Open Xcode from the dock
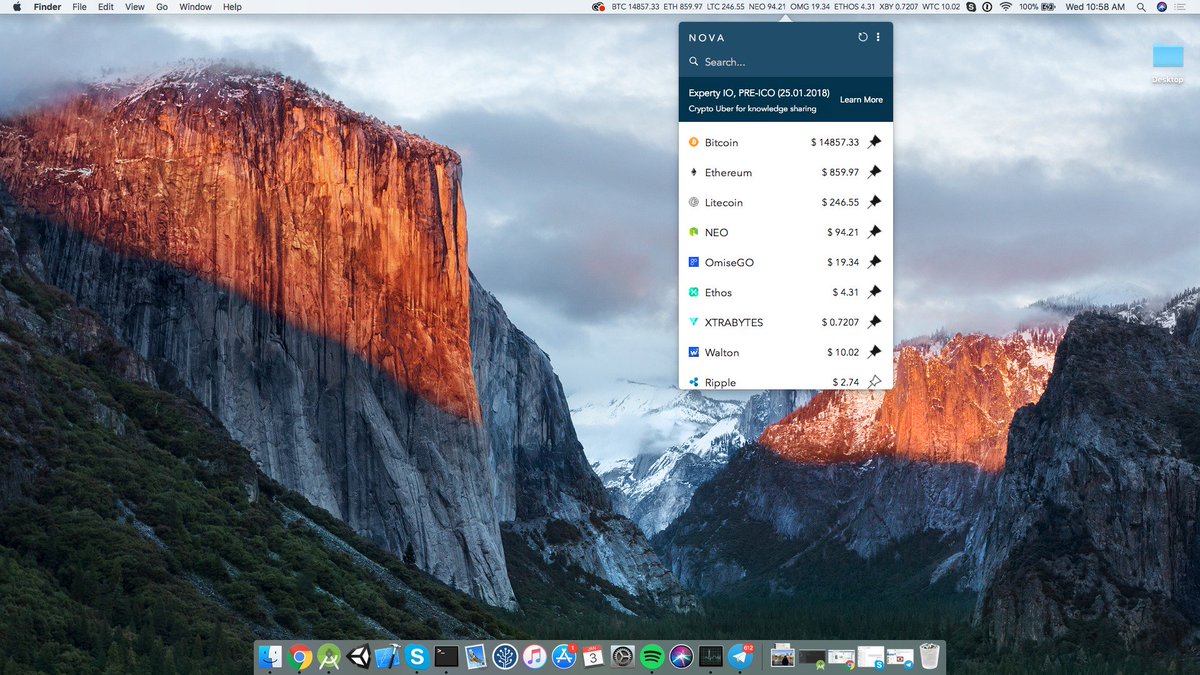The width and height of the screenshot is (1200, 675). click(x=388, y=656)
